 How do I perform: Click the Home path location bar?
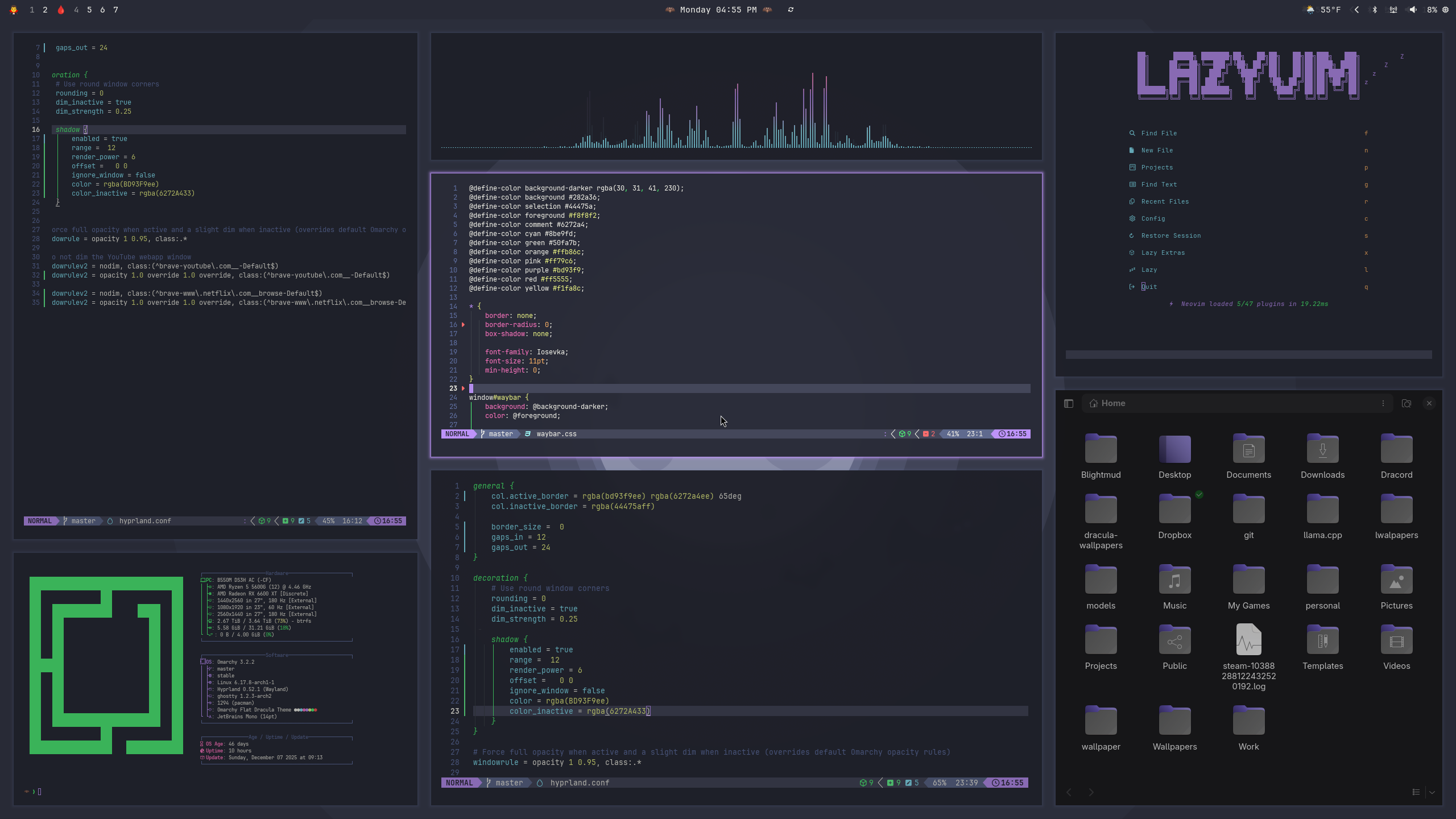tap(1228, 403)
